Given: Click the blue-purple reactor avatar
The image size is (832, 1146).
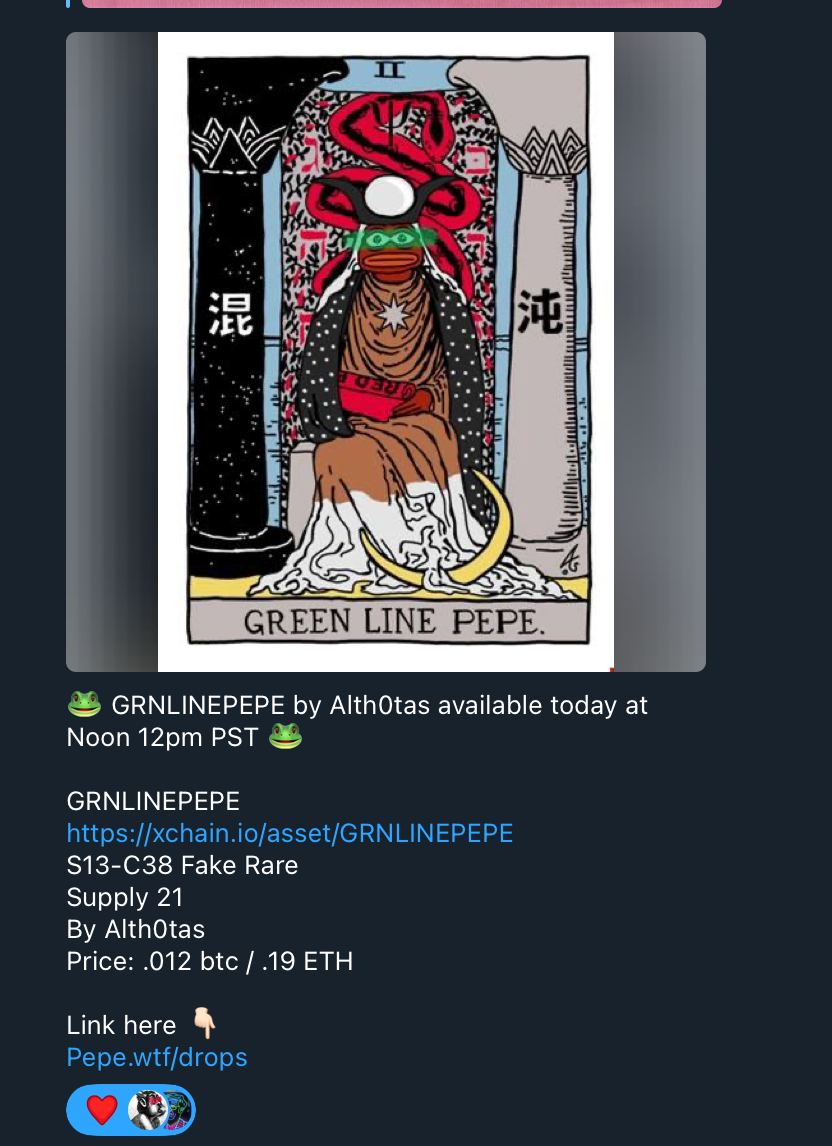Looking at the screenshot, I should pos(176,1109).
